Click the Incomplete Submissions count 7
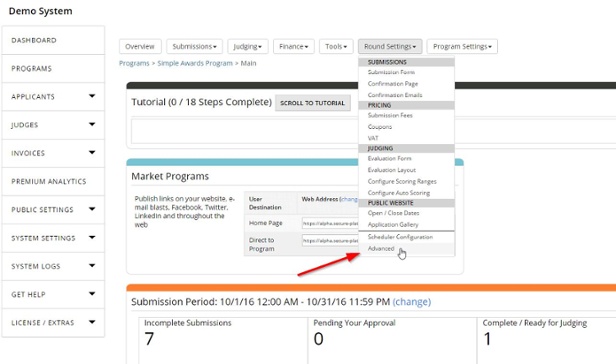Viewport: 616px width, 364px height. (x=149, y=338)
